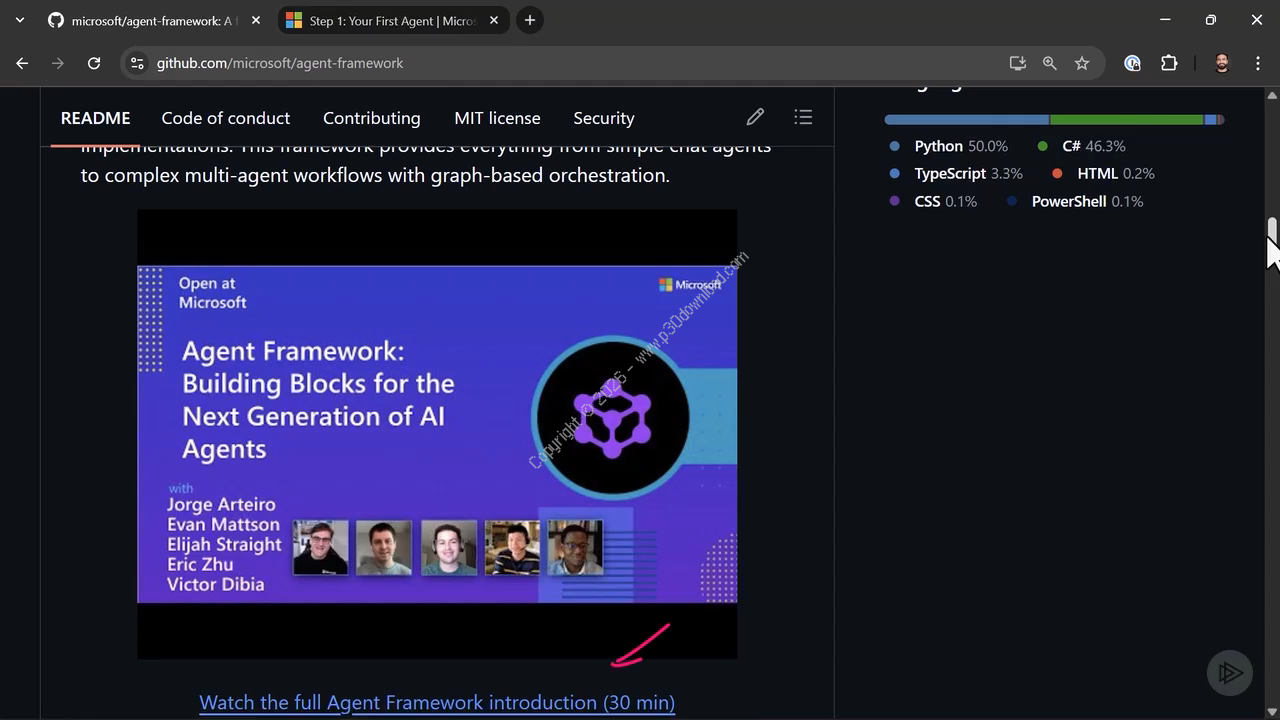Screen dimensions: 1280x720
Task: Bookmark this page with the star icon
Action: click(1082, 63)
